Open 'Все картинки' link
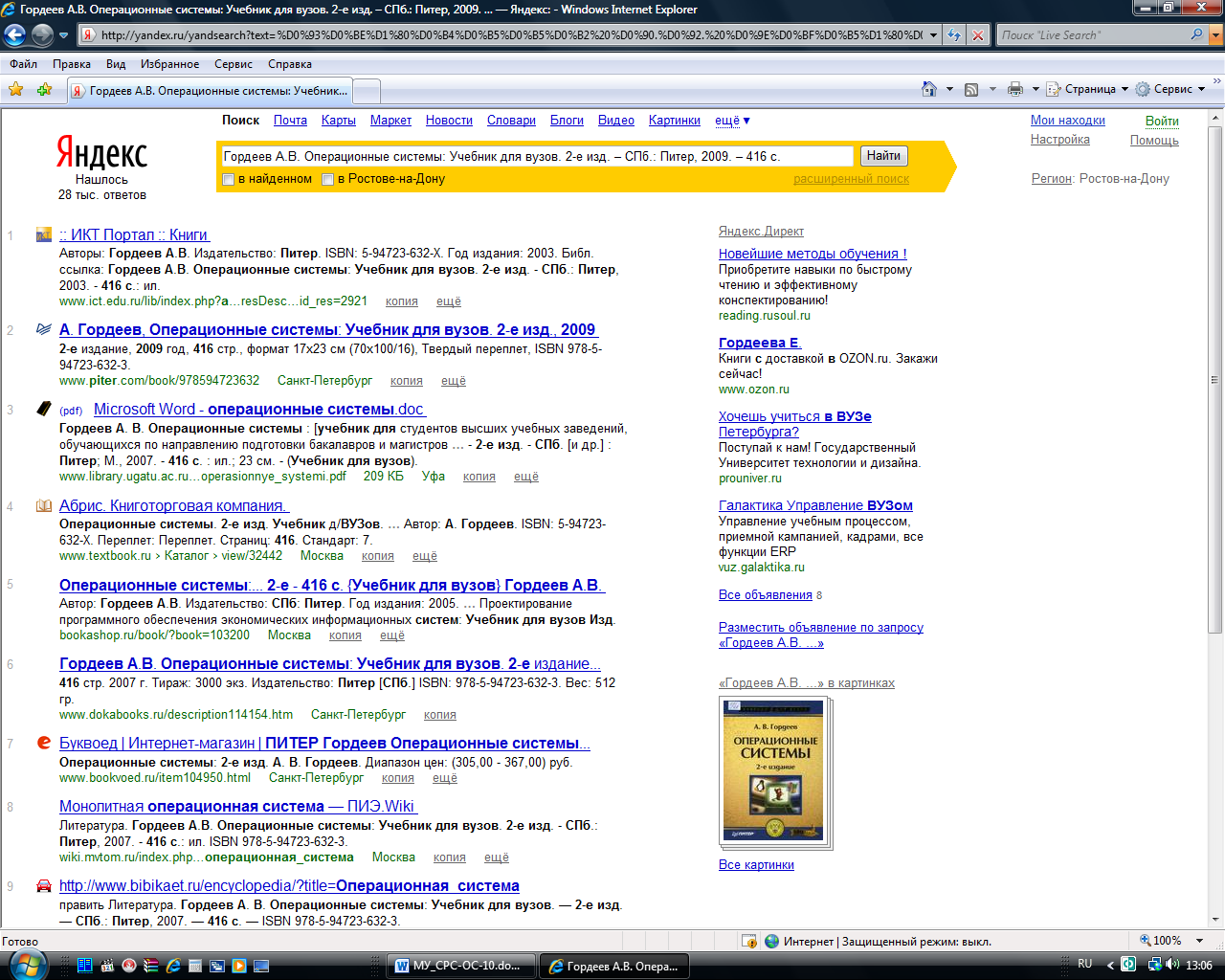This screenshot has height=980, width=1225. click(x=756, y=864)
